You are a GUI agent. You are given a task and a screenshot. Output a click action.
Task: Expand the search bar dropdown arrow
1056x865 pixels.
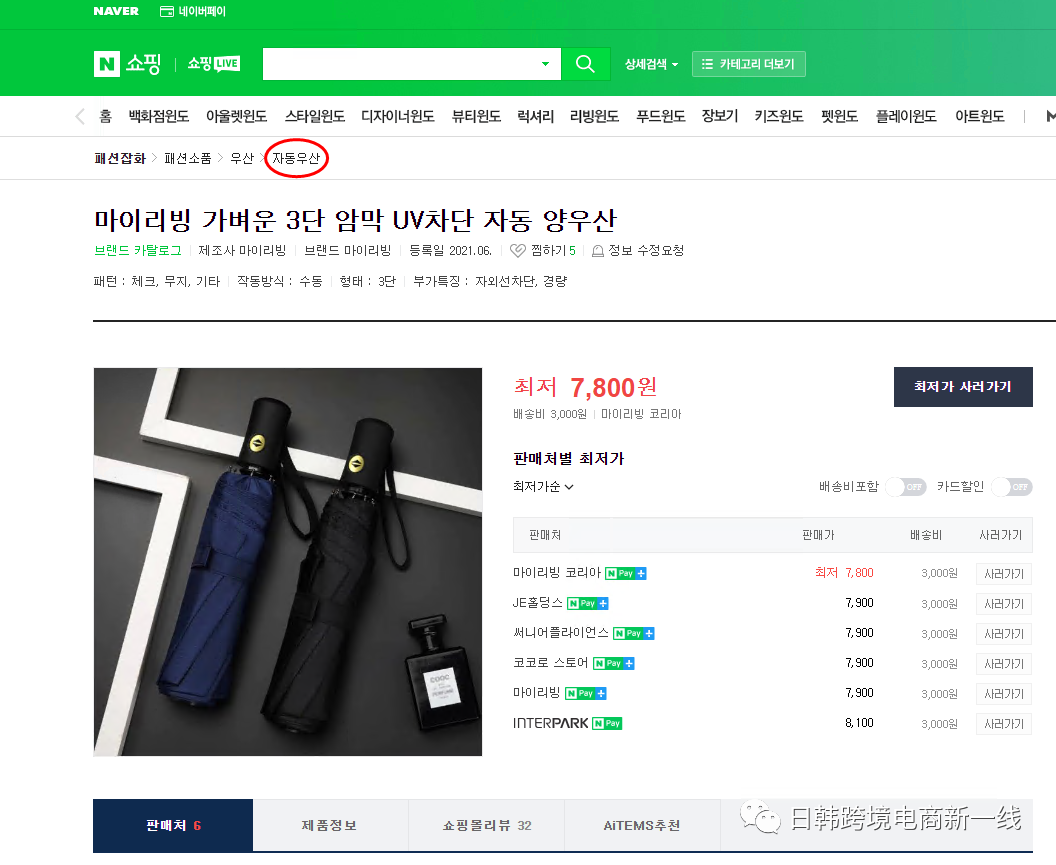pyautogui.click(x=544, y=62)
